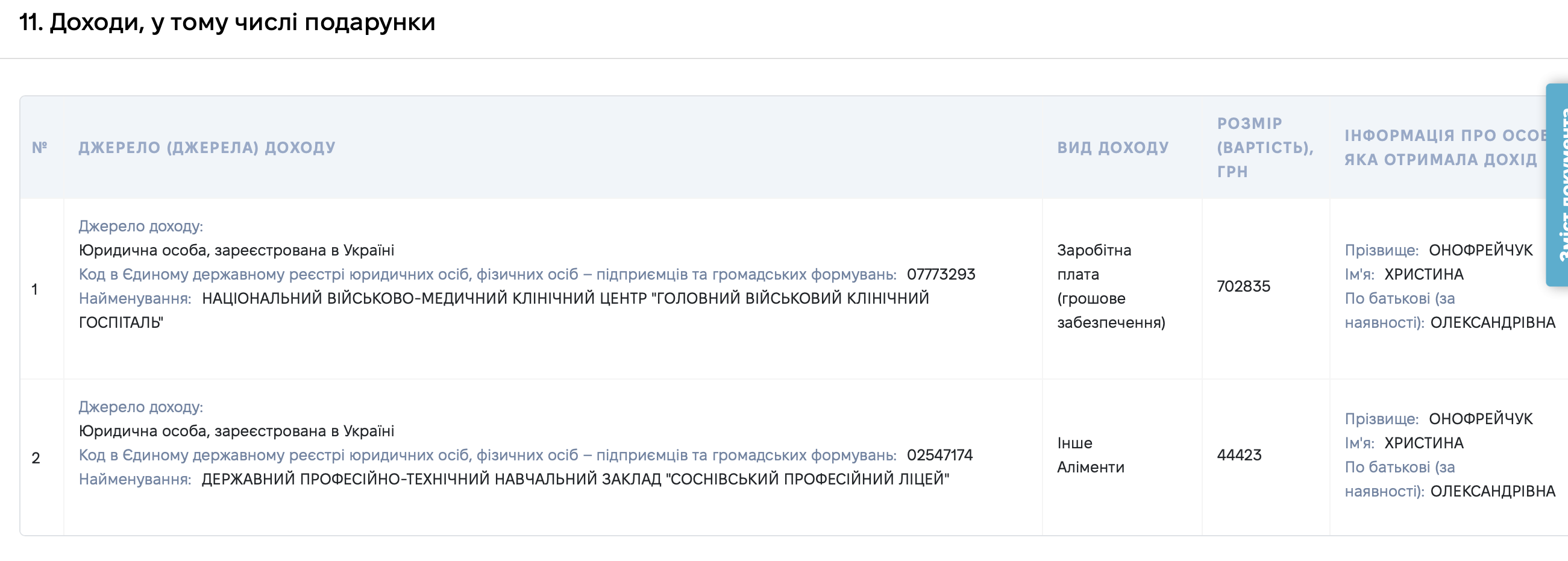
Task: Click the section heading "11. Доходи, у тому числі подарунки"
Action: (x=227, y=22)
